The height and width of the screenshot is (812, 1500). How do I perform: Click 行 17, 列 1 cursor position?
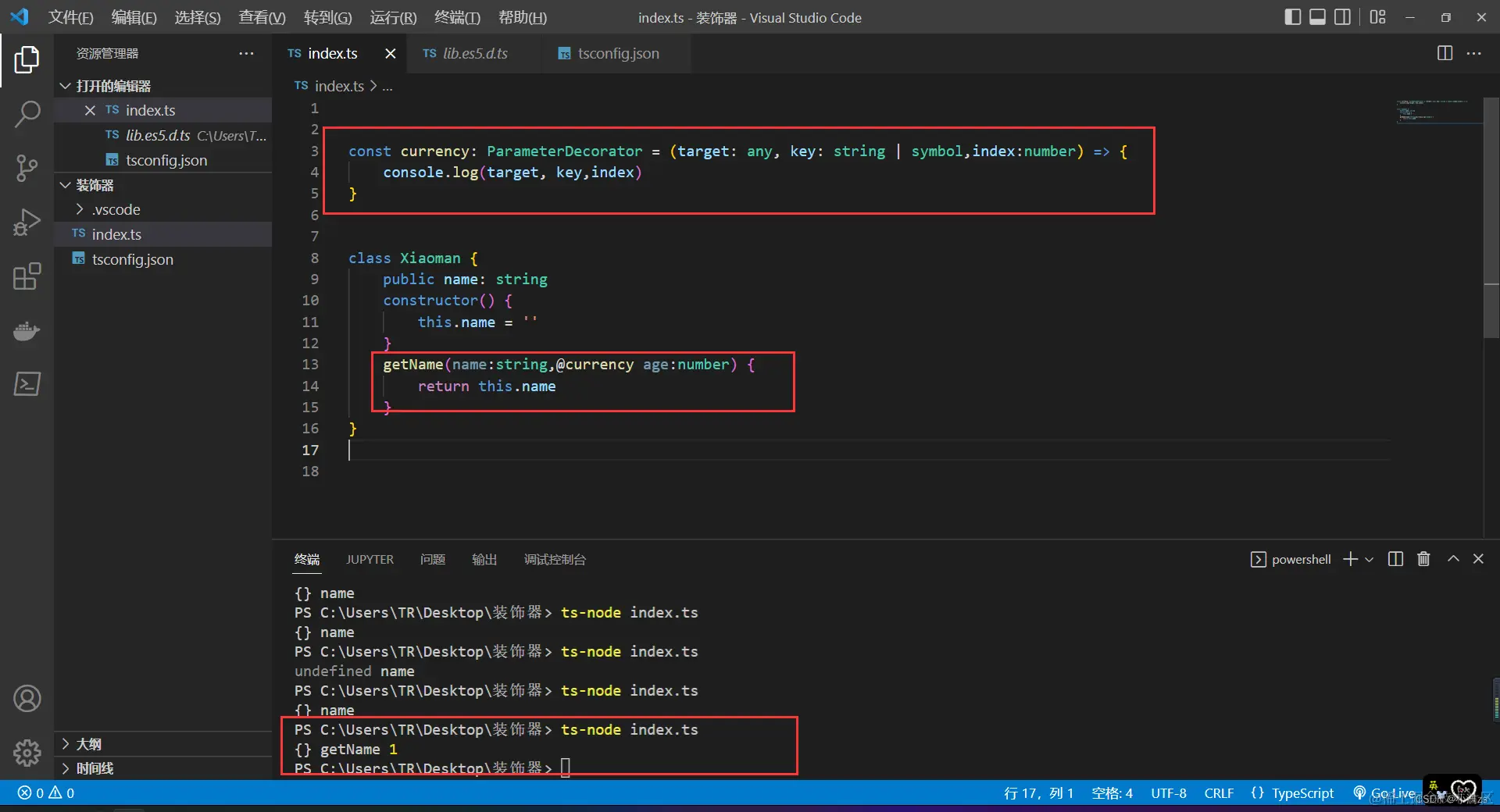click(x=1038, y=792)
